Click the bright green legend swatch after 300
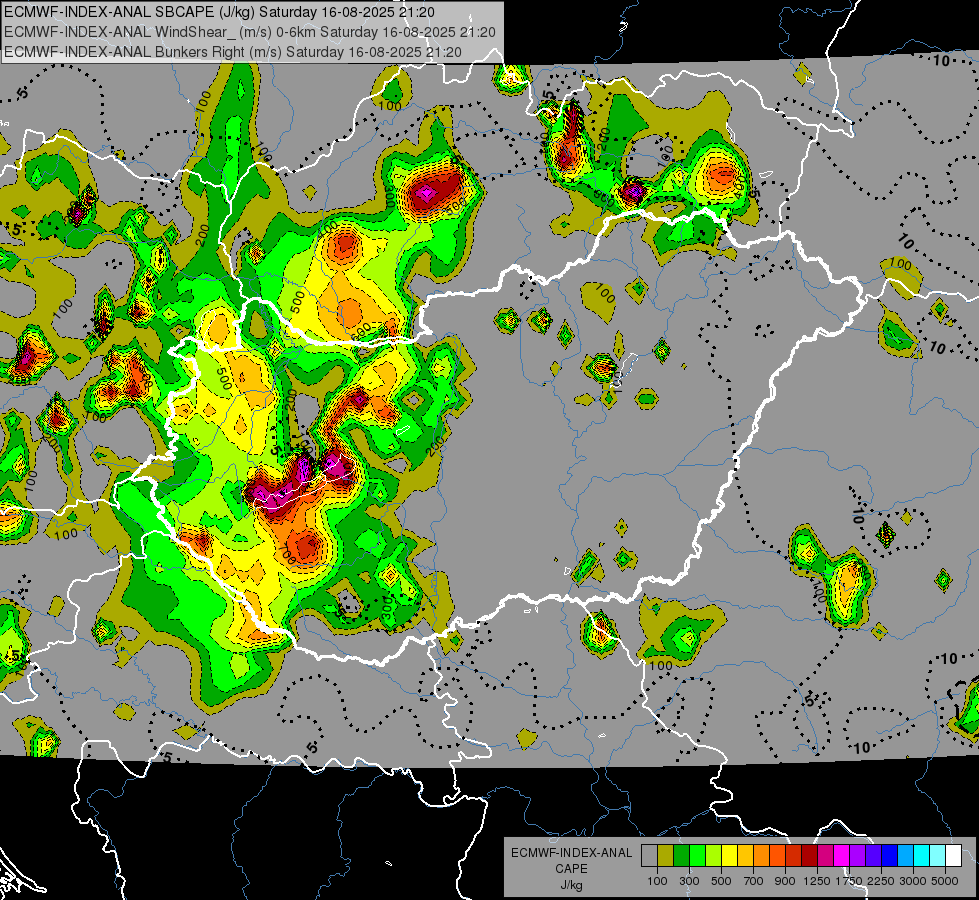This screenshot has height=900, width=979. pyautogui.click(x=697, y=856)
